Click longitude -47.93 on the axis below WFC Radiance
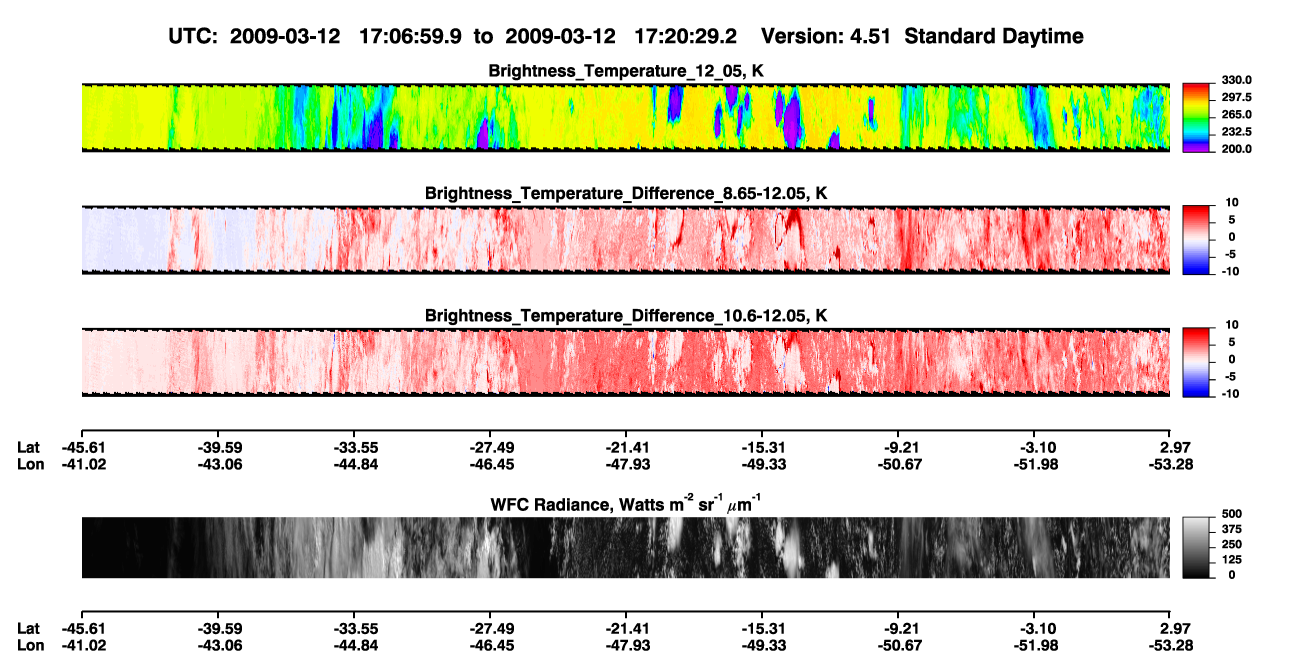The height and width of the screenshot is (667, 1300). (x=626, y=644)
